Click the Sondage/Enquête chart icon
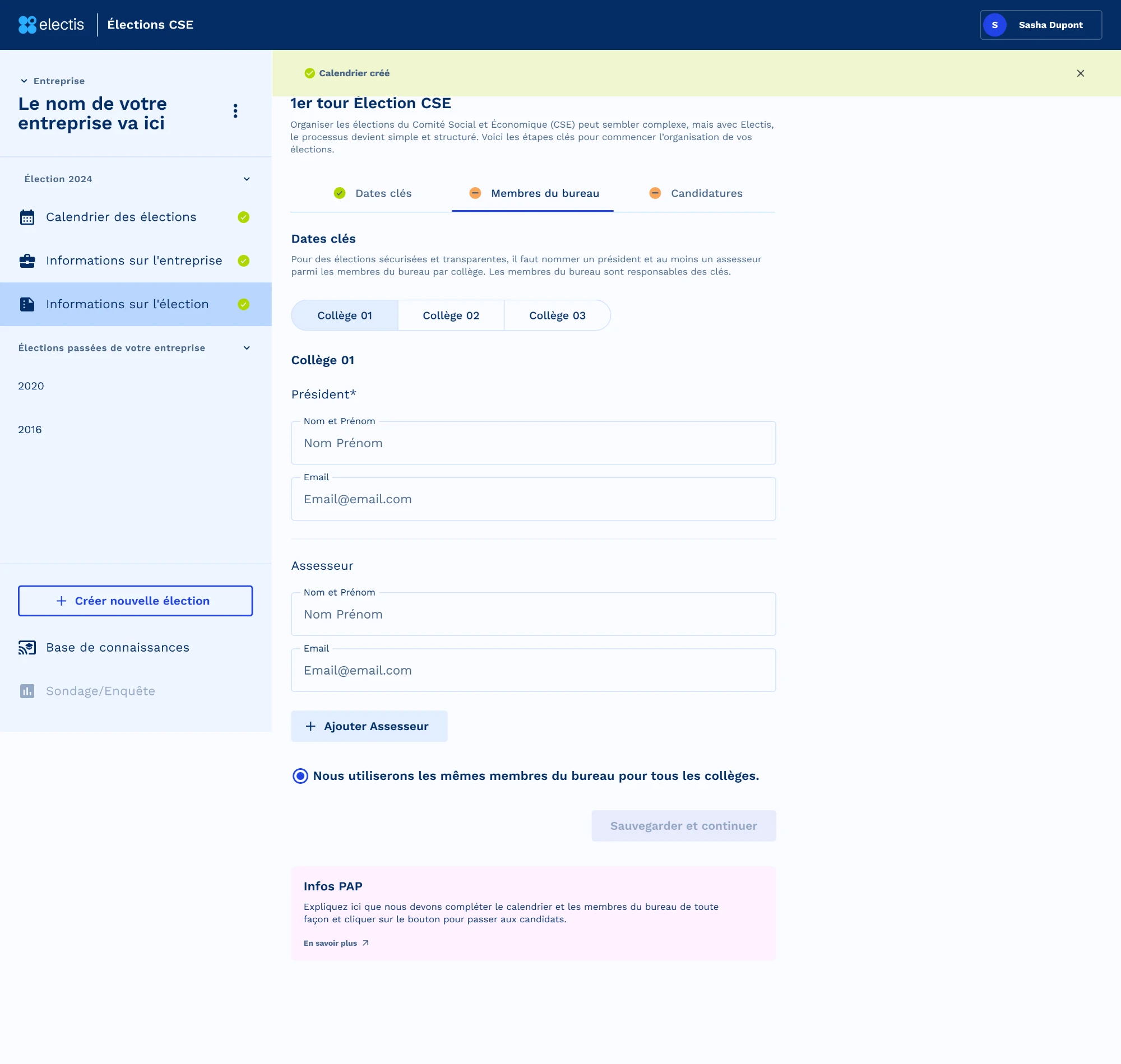Image resolution: width=1121 pixels, height=1064 pixels. [x=27, y=691]
